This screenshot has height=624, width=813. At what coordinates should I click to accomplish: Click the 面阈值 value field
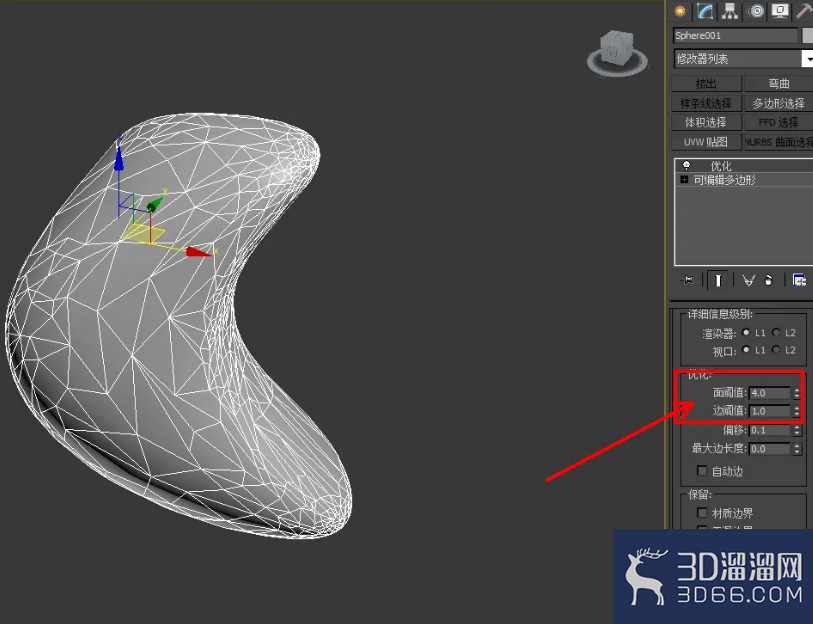(770, 393)
